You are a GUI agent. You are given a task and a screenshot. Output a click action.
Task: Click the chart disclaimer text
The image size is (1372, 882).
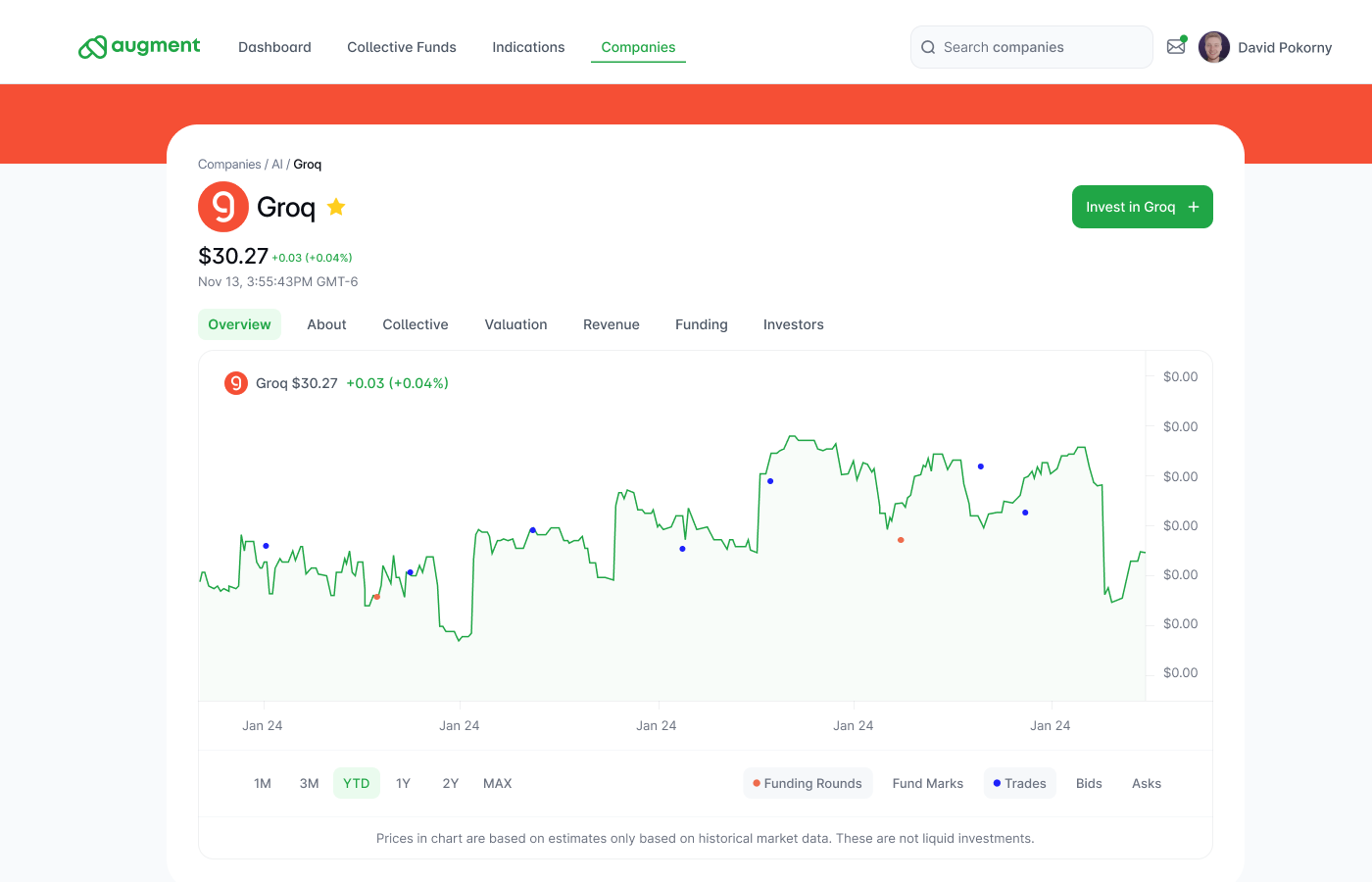point(706,838)
